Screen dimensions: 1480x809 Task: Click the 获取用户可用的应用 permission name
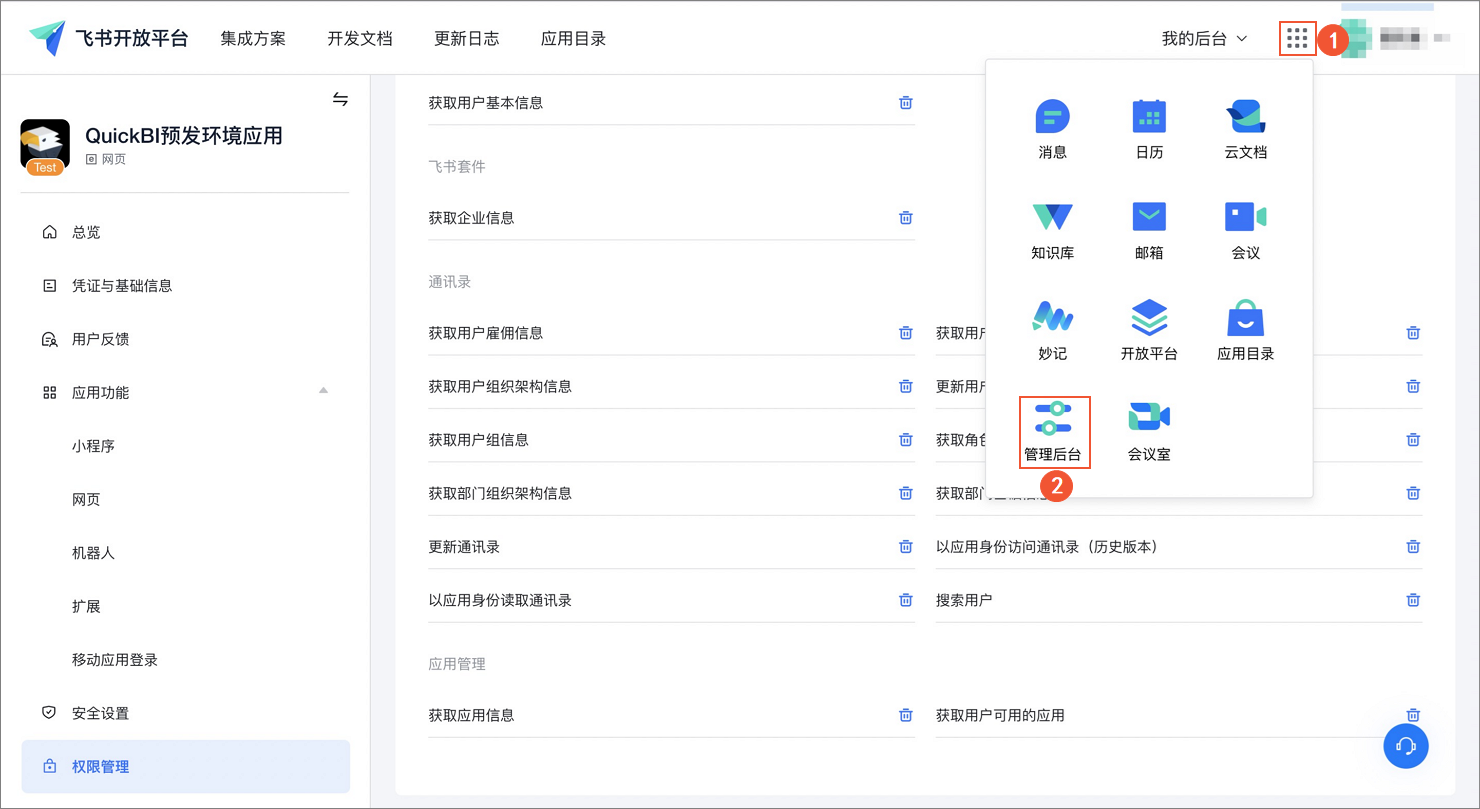pos(1000,715)
